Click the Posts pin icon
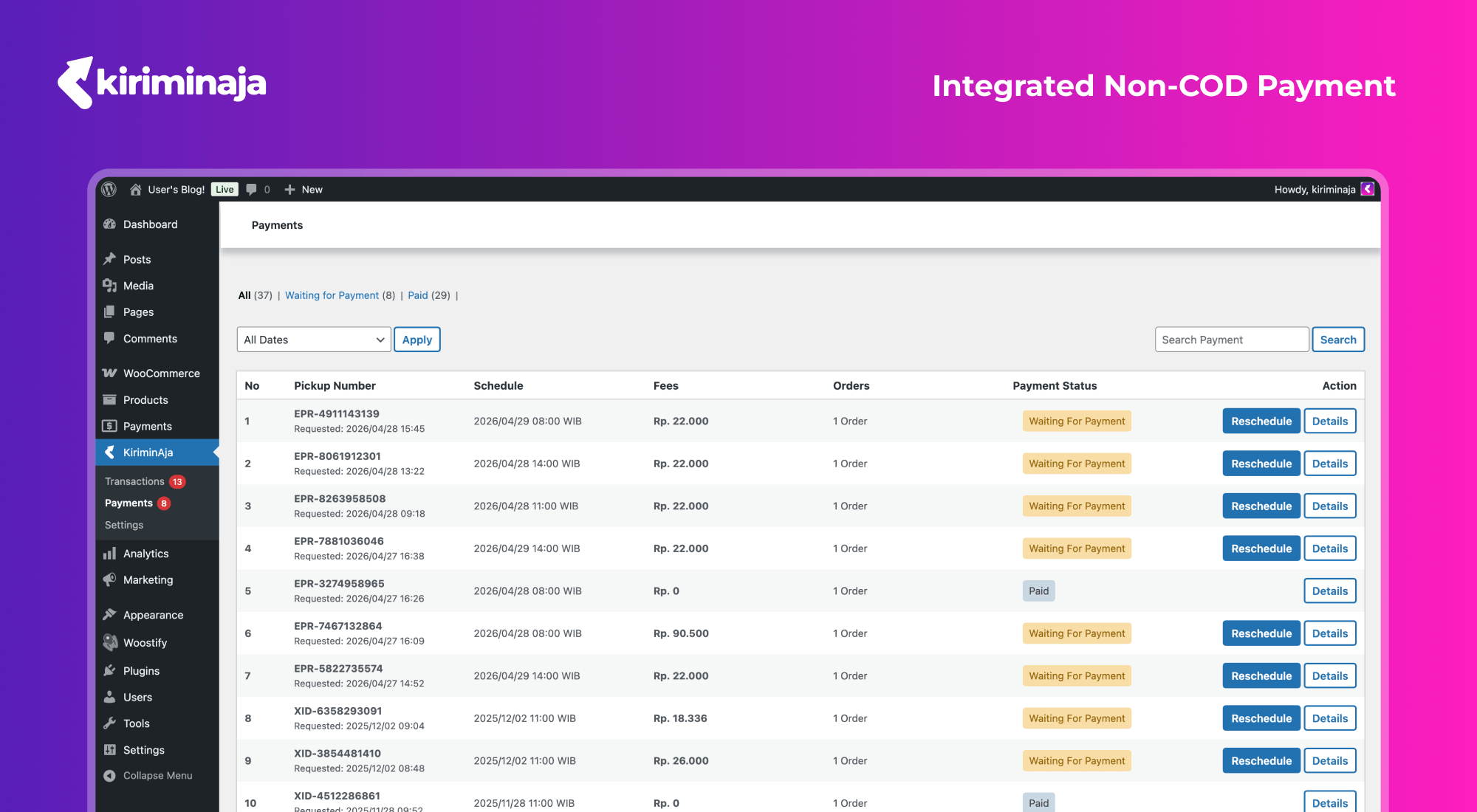The image size is (1477, 812). pyautogui.click(x=110, y=259)
